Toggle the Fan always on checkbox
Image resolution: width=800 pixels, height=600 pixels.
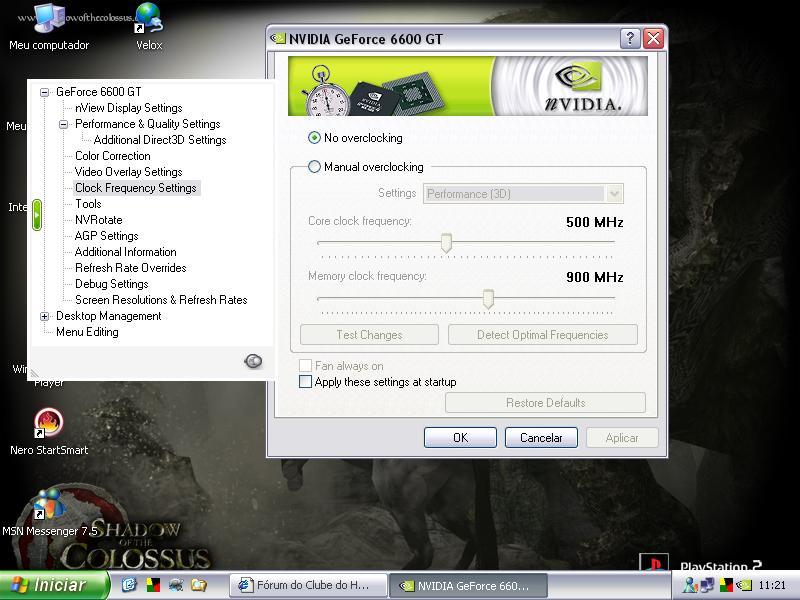305,366
